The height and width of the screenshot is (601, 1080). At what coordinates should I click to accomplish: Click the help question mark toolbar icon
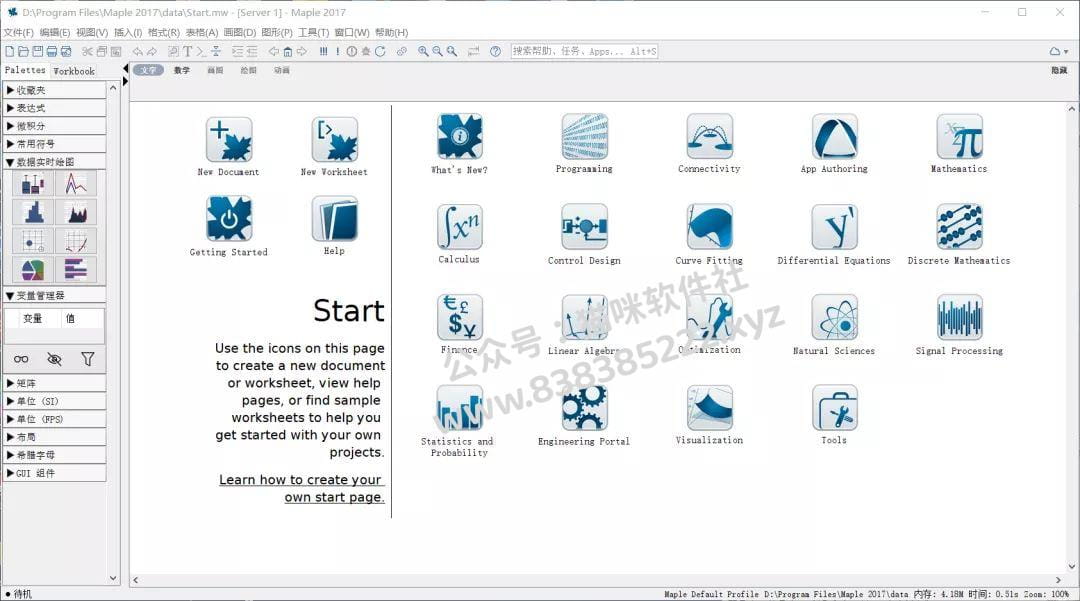[x=495, y=52]
